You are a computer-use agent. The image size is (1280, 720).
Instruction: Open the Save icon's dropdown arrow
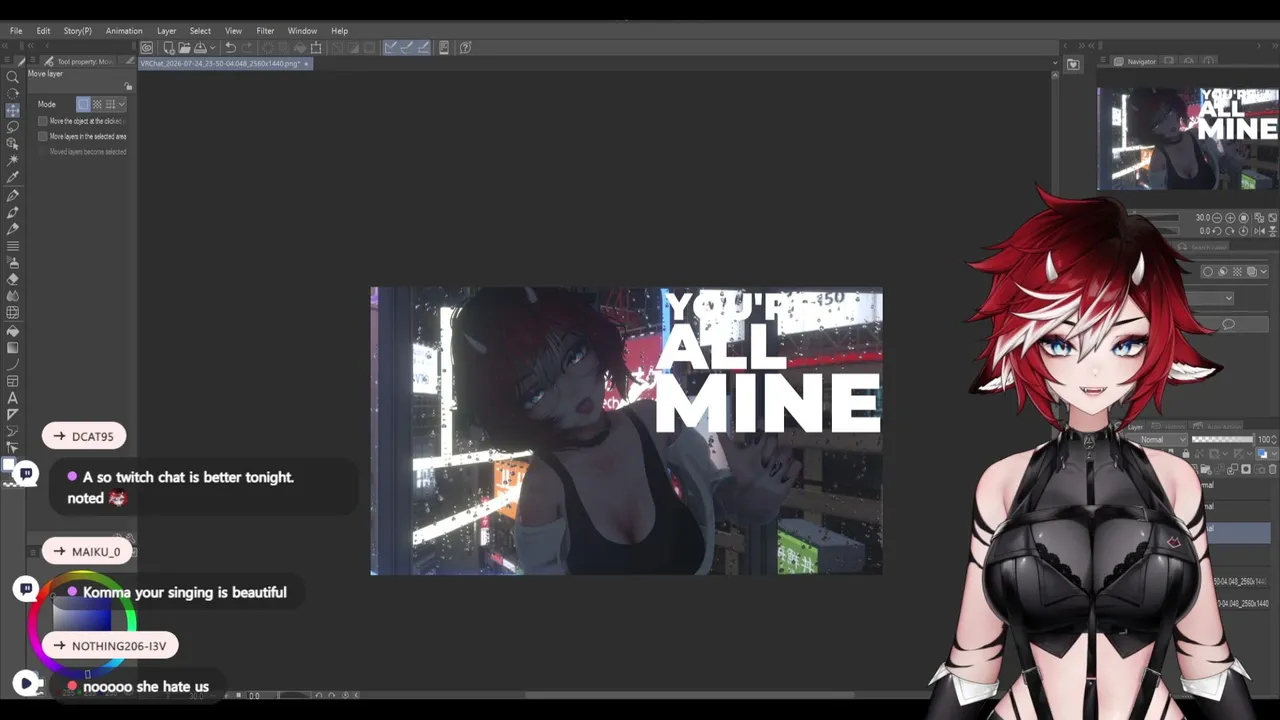(212, 47)
